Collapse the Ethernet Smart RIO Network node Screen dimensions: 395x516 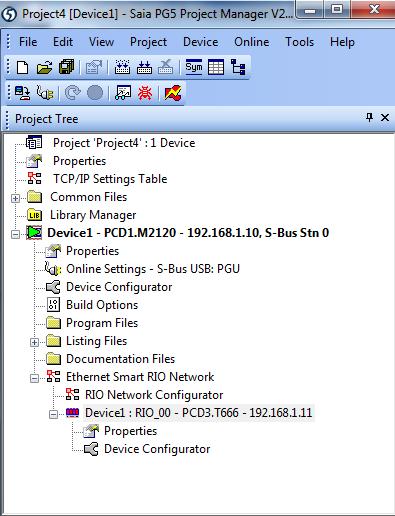[x=34, y=378]
